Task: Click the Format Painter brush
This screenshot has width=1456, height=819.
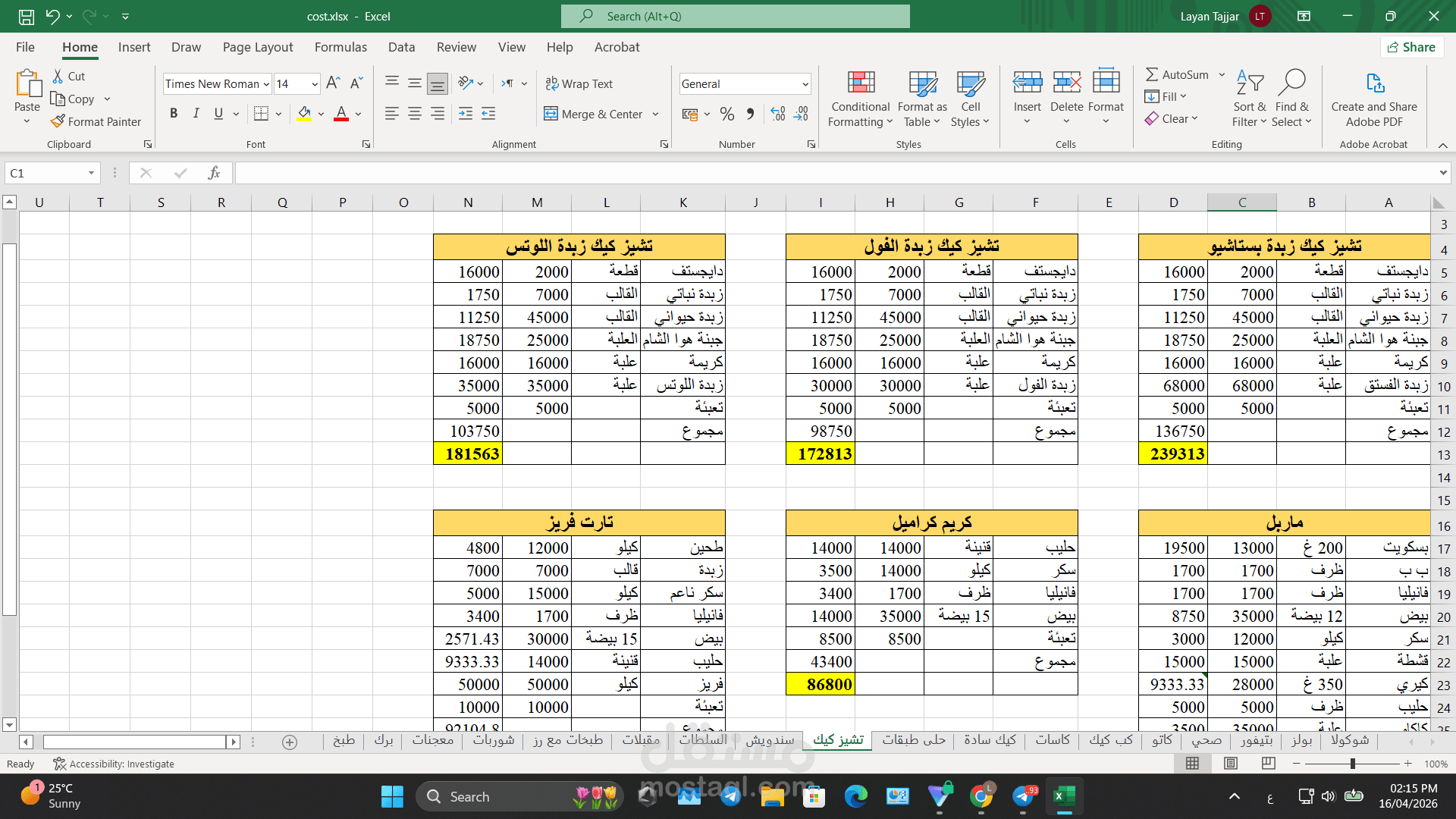Action: pos(58,121)
